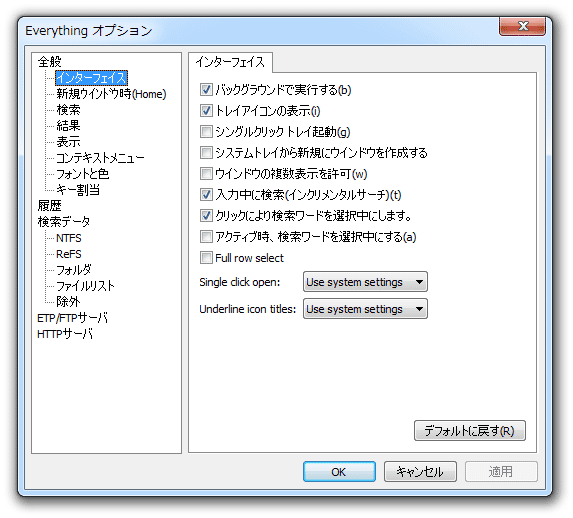Select the インターフェイス tab header
Screen dimensions: 573x518
230,62
